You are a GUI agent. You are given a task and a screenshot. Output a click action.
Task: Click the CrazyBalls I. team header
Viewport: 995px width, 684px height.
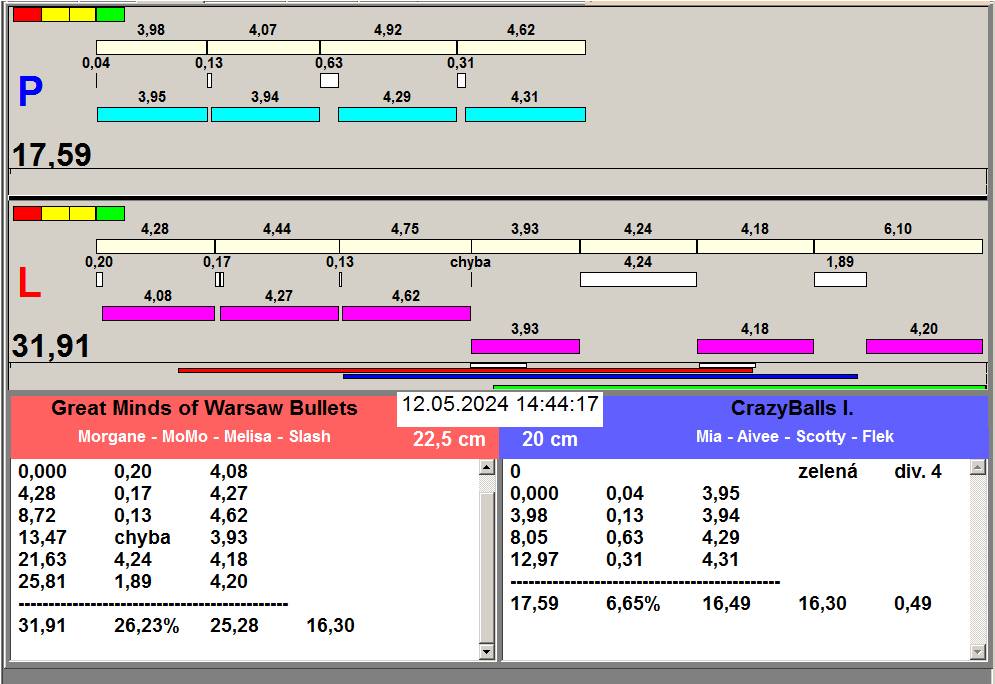pos(792,408)
